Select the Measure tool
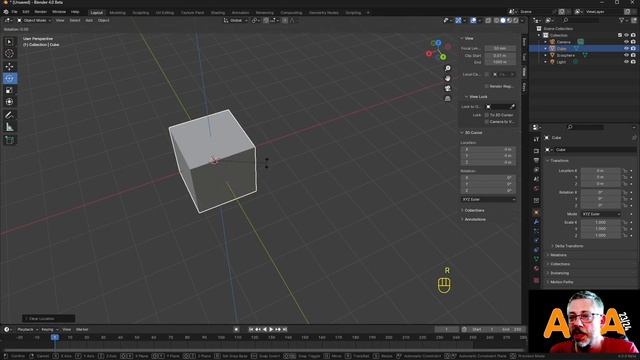 point(9,127)
